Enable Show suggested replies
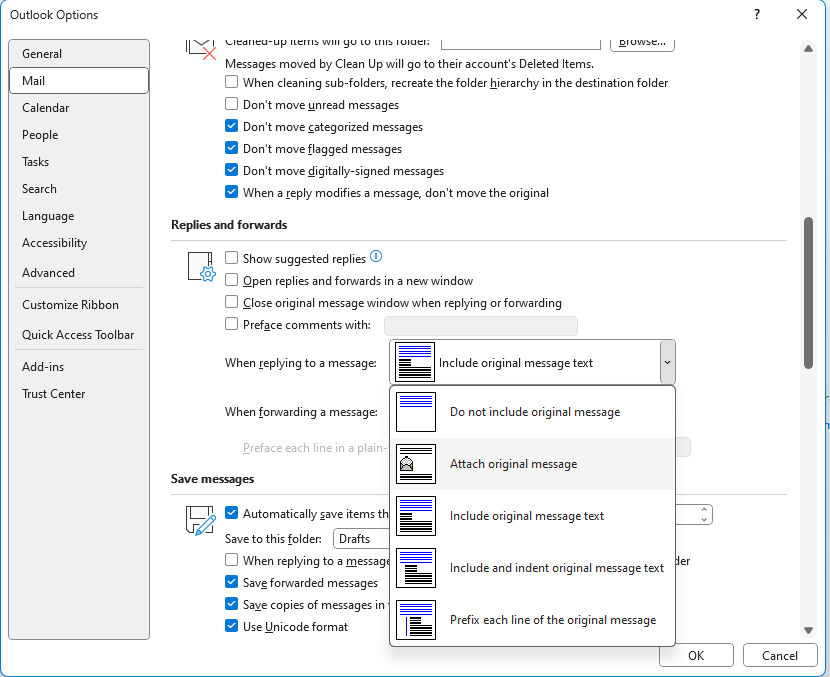This screenshot has height=677, width=830. click(x=231, y=258)
